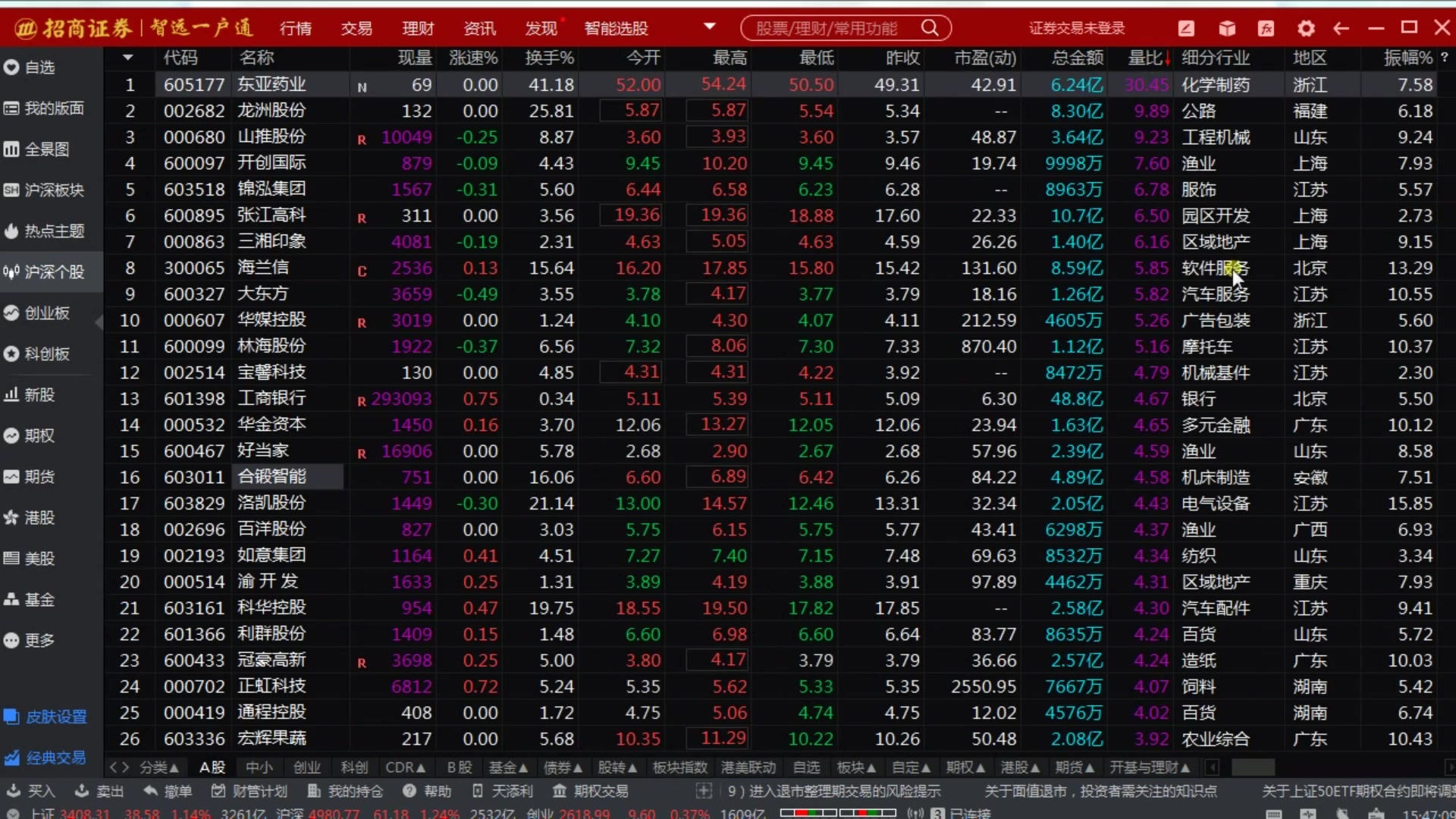This screenshot has height=819, width=1456.
Task: Sort by the 涨速% column header
Action: click(473, 58)
